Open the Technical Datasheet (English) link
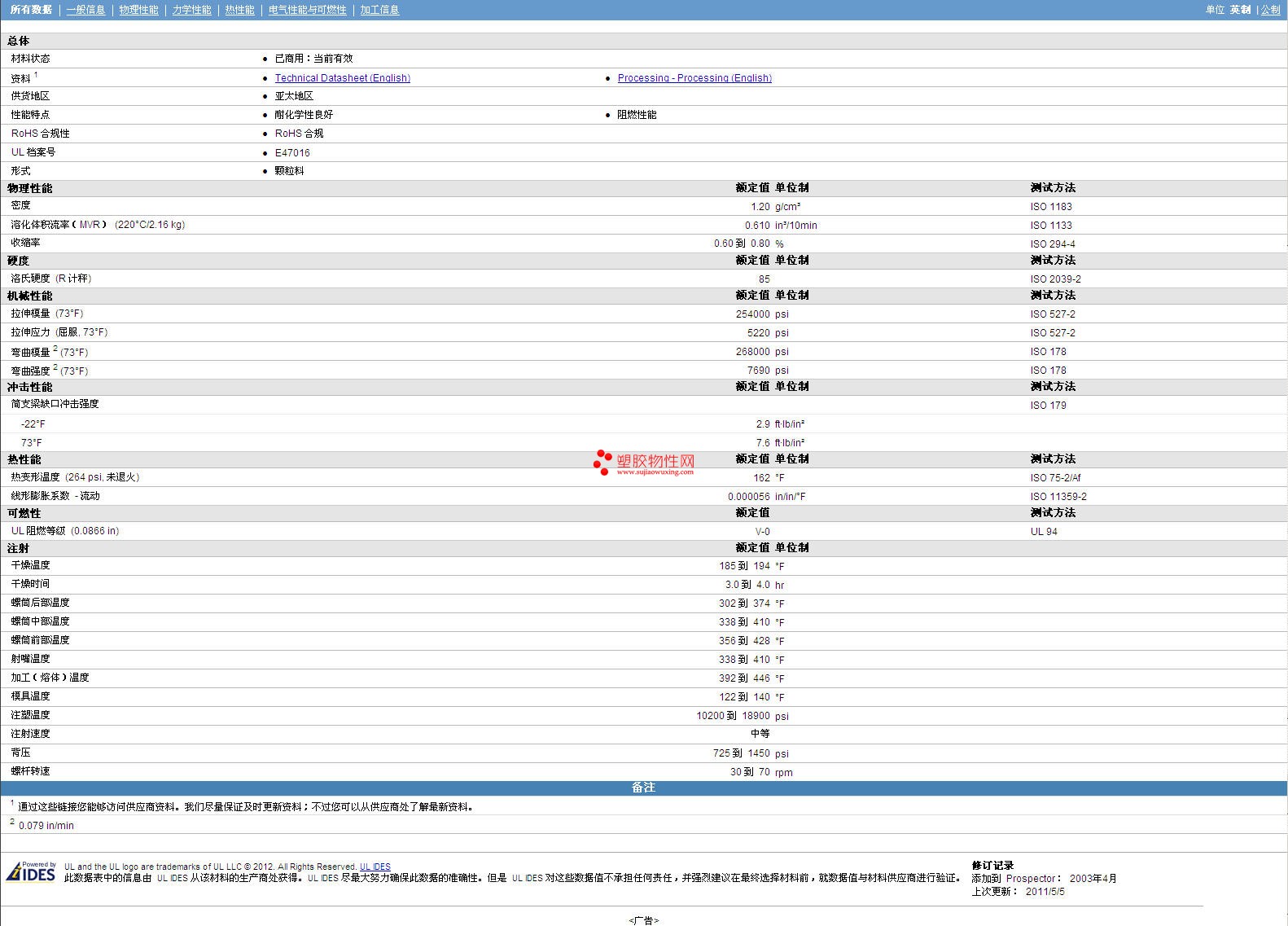The image size is (1288, 926). (x=342, y=78)
